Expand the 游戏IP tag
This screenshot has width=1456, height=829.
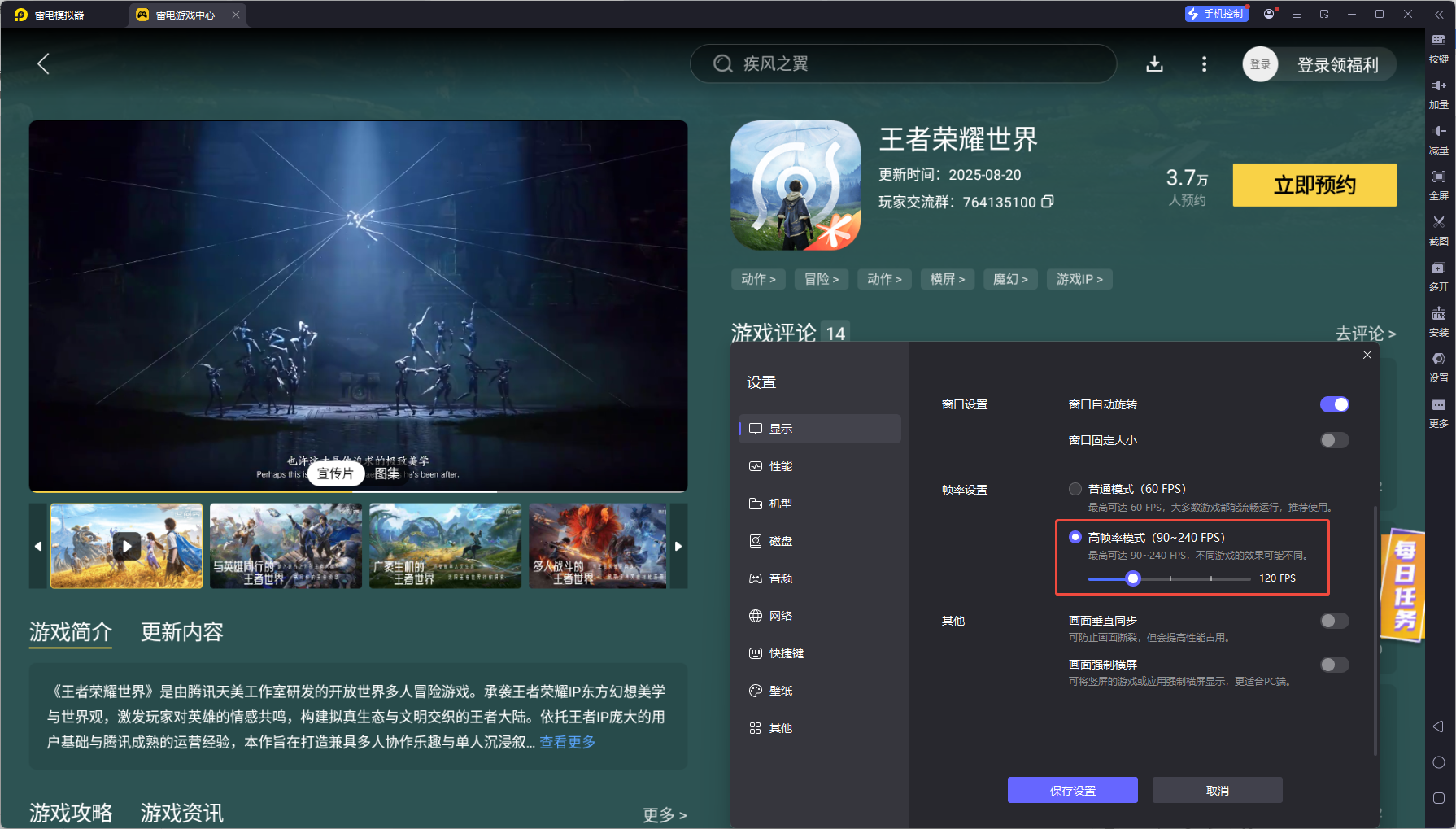click(1079, 279)
